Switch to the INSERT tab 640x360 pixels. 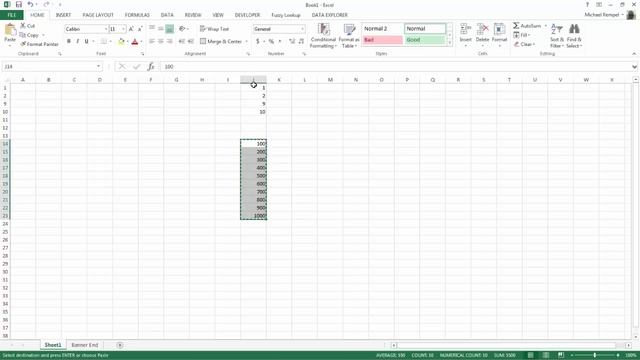point(63,15)
